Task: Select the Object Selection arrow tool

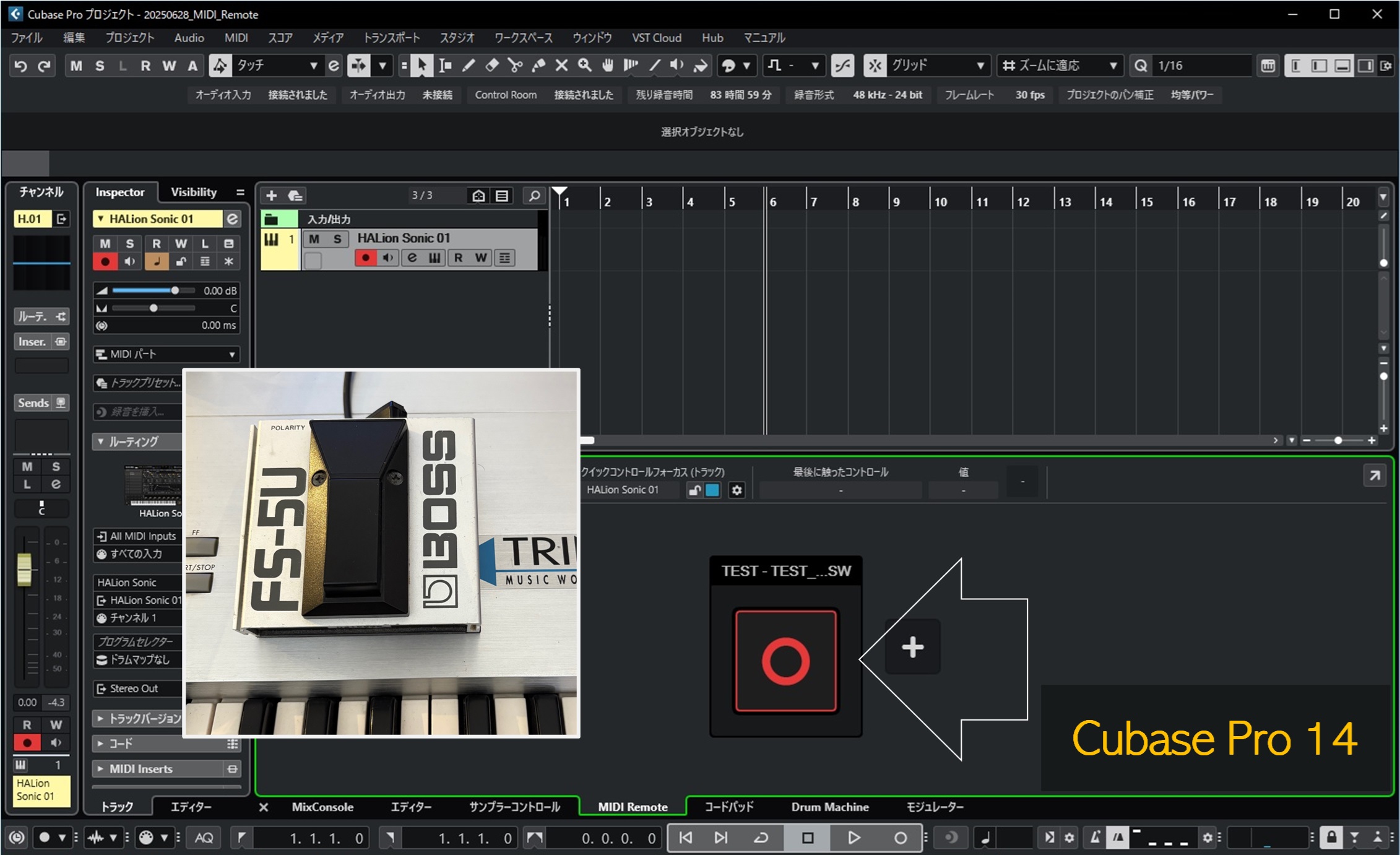Action: (x=422, y=66)
